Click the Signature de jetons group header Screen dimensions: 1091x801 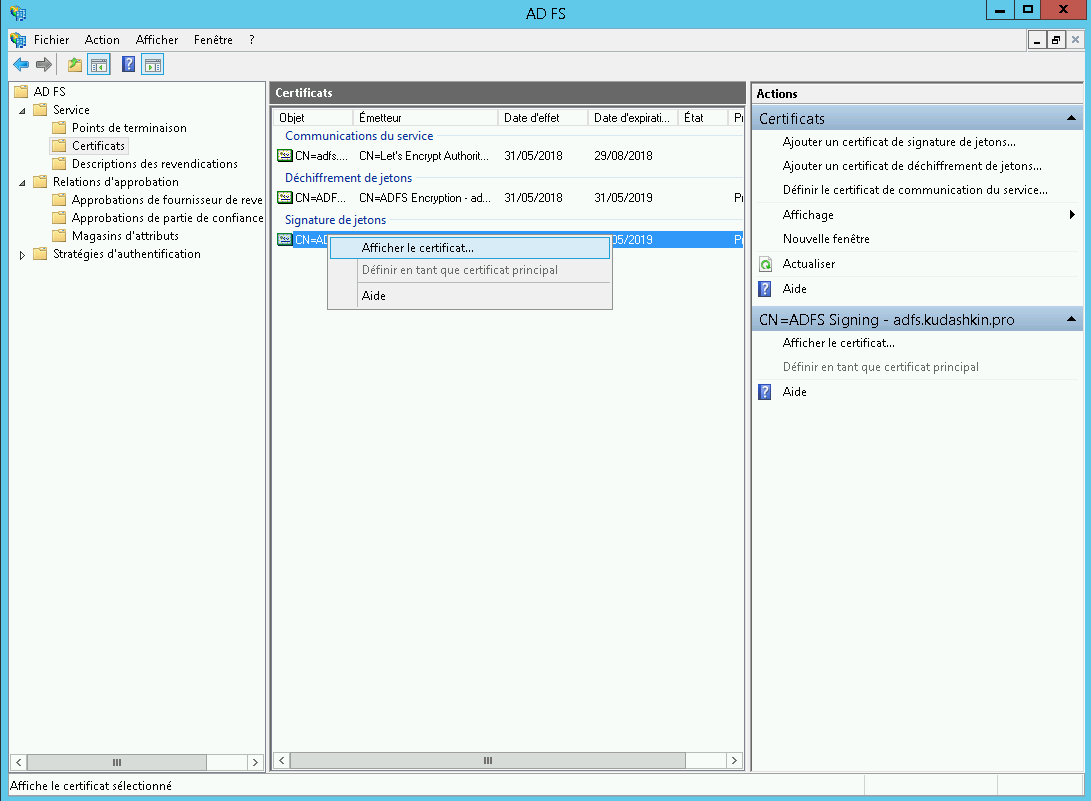[x=335, y=220]
